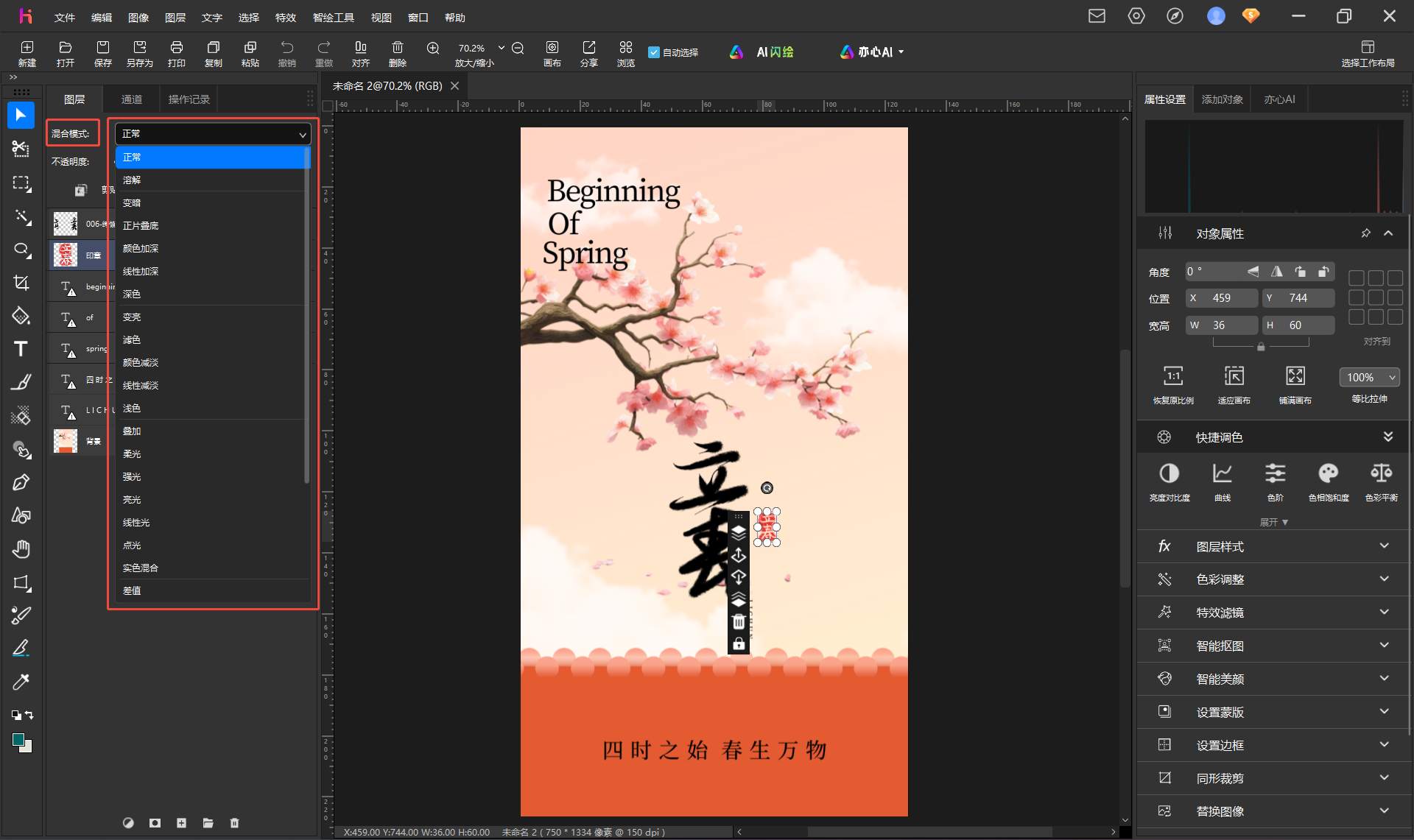
Task: Close the 未命名 2 document tab
Action: [455, 86]
